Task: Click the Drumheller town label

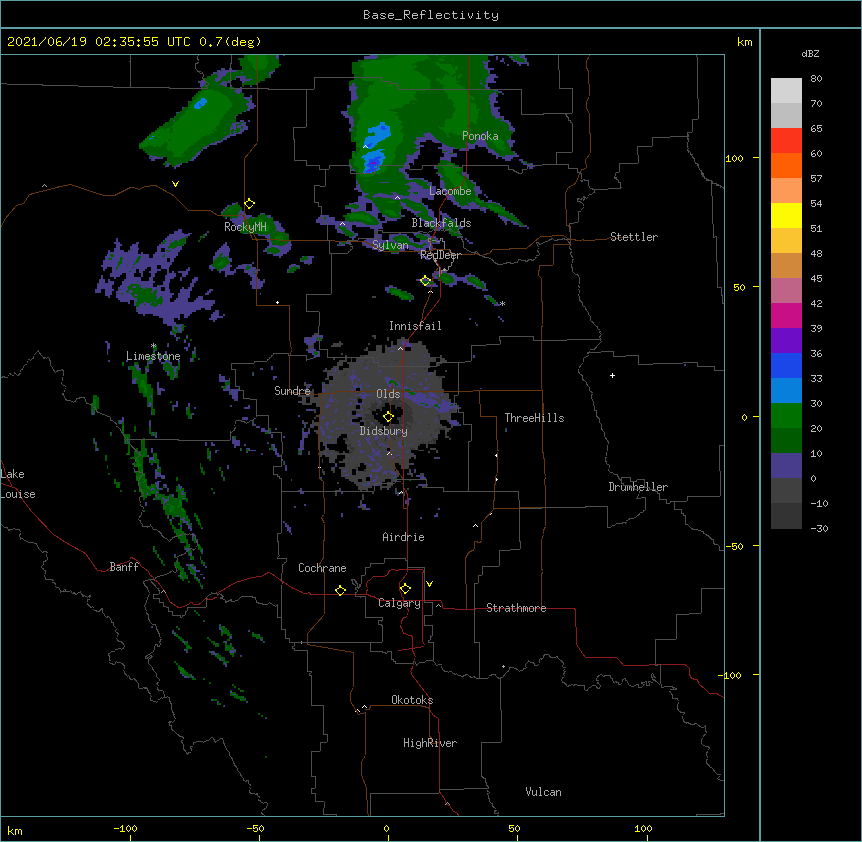Action: [638, 487]
